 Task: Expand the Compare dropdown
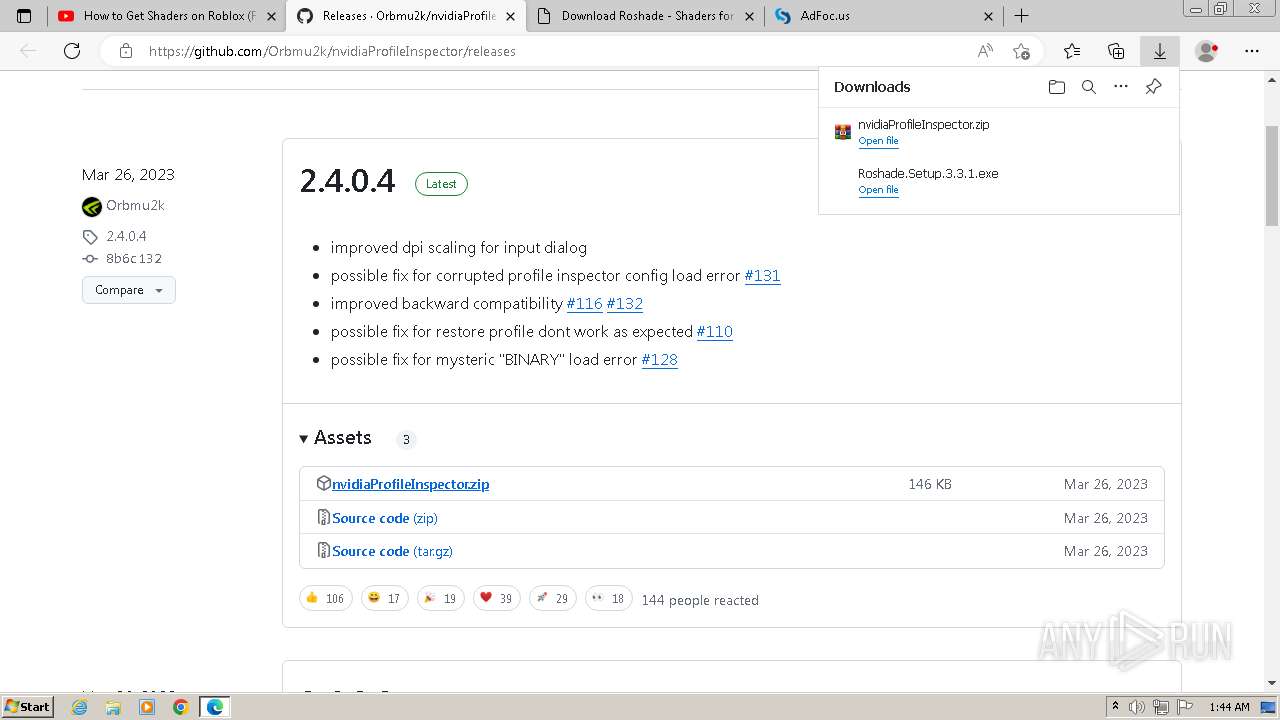(129, 290)
